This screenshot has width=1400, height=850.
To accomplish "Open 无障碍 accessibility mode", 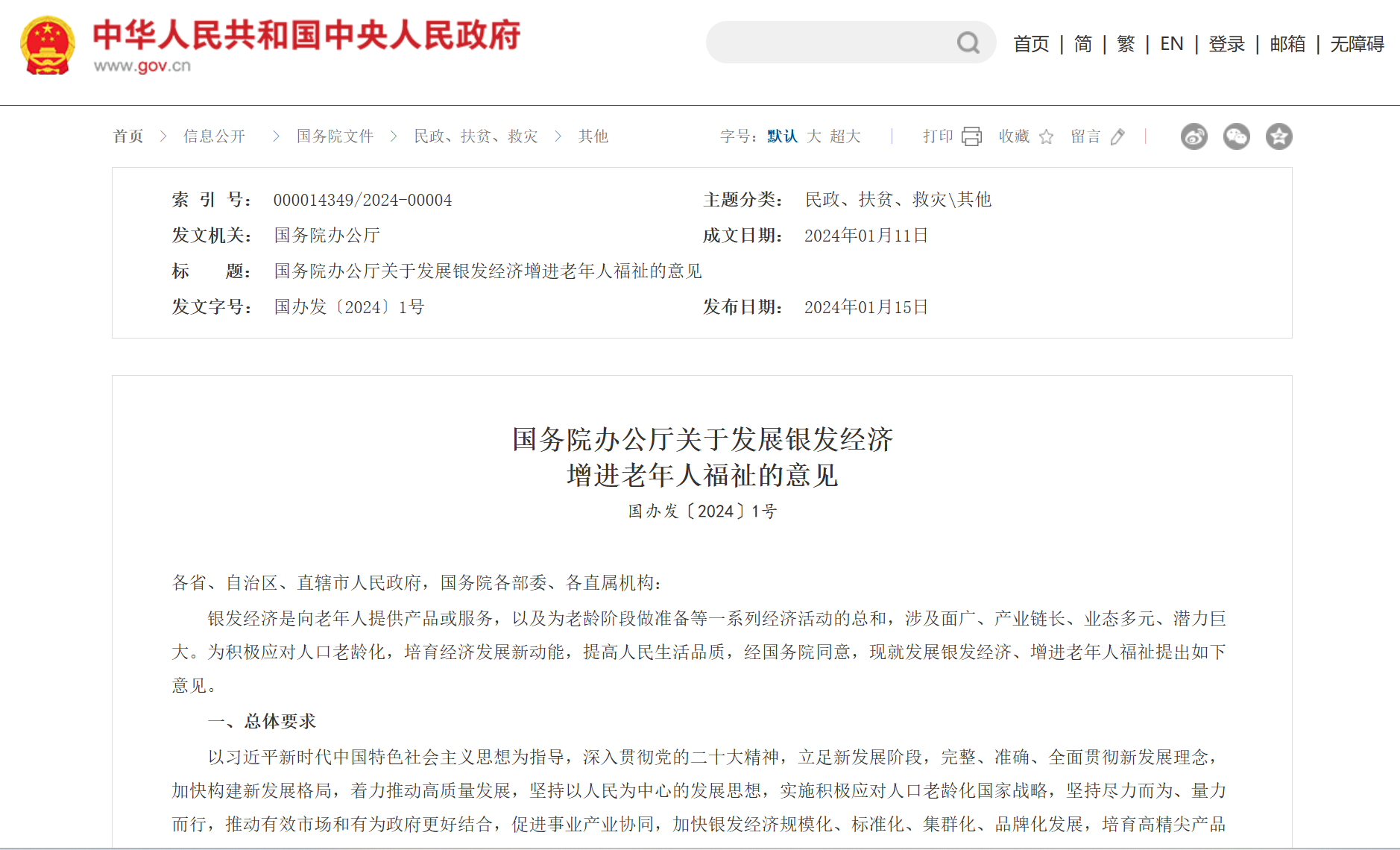I will [1357, 44].
